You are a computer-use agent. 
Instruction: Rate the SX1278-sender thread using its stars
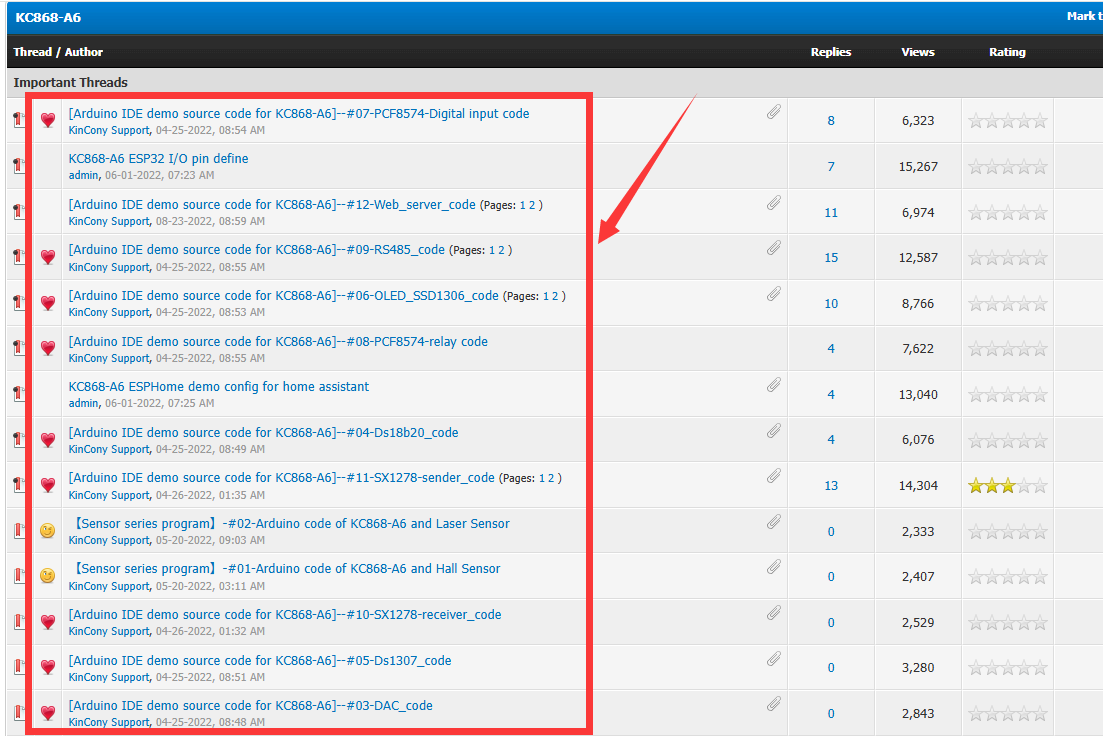tap(1007, 486)
